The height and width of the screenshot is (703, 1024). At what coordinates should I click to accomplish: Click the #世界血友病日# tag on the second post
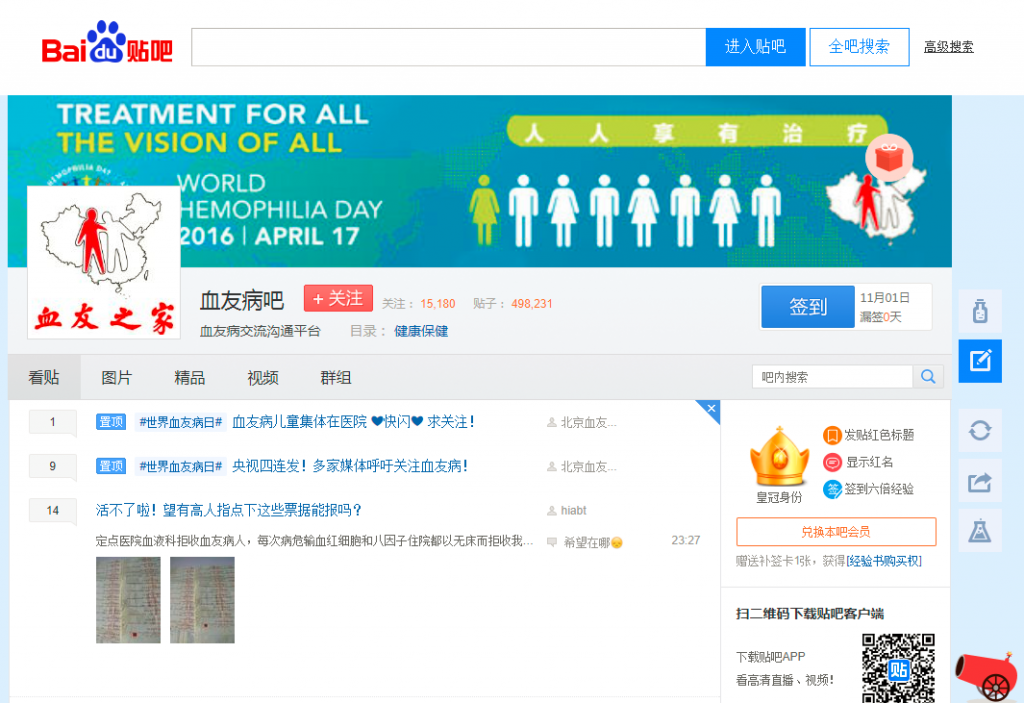click(x=180, y=466)
